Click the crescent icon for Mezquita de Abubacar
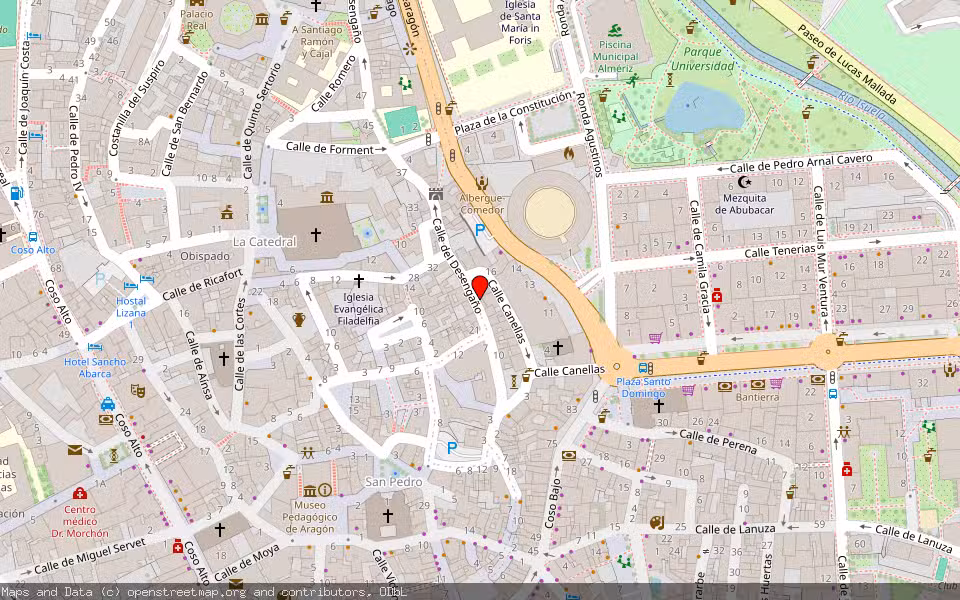 745,181
